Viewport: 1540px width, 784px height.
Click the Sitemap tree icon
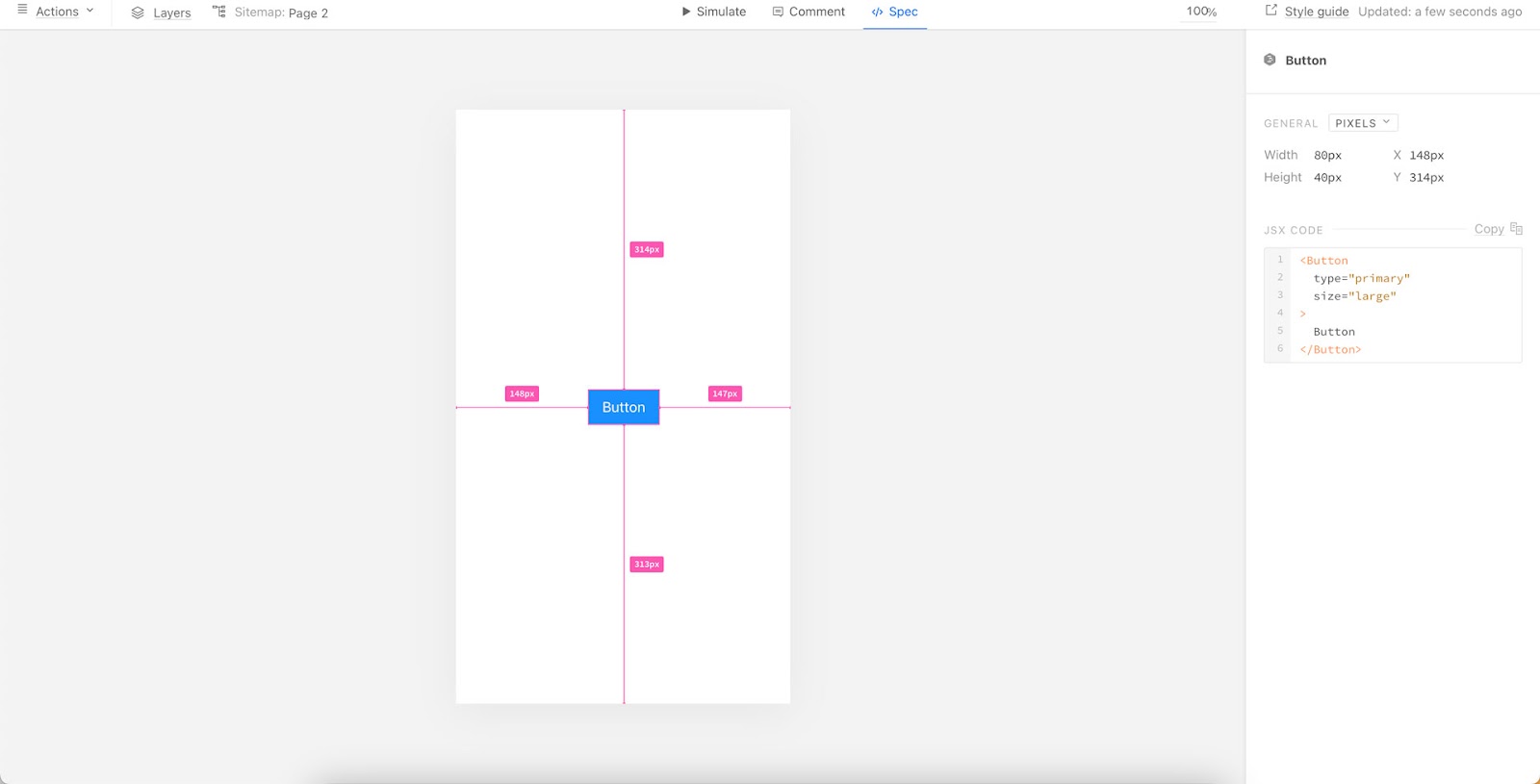pos(218,12)
